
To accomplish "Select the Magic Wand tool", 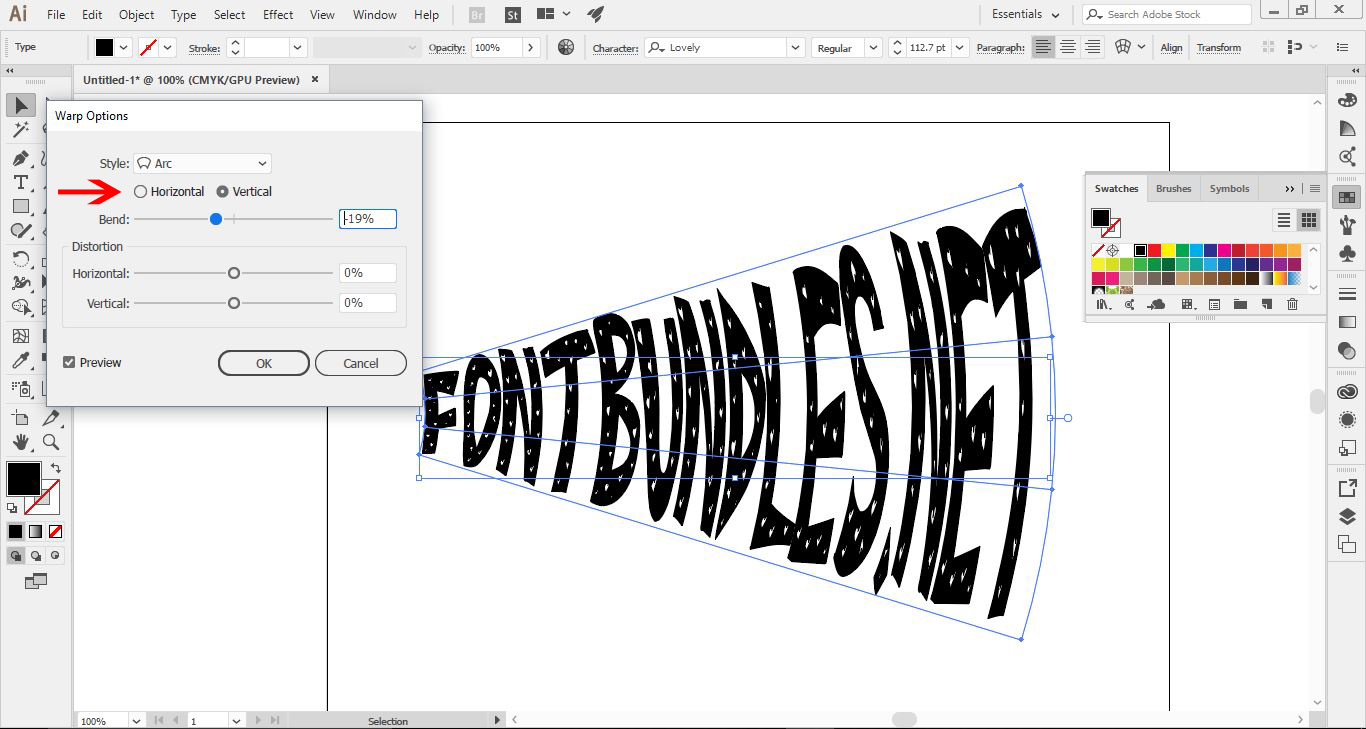I will point(21,130).
